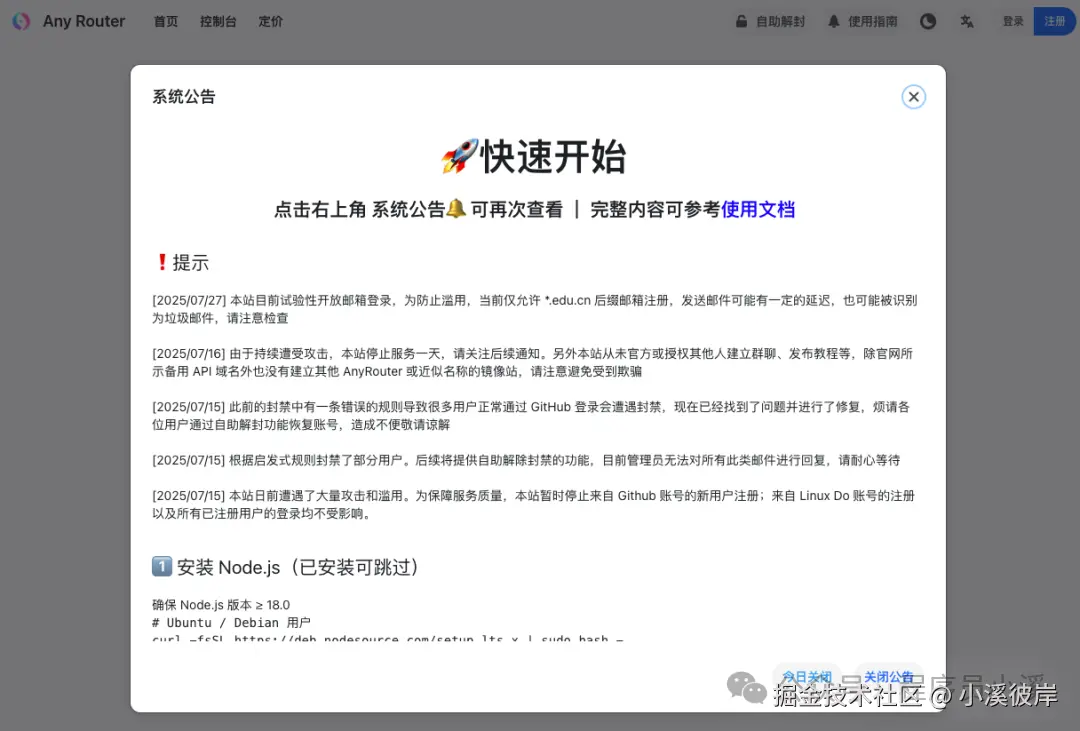Click the 关闭公告 button
This screenshot has height=731, width=1080.
click(889, 675)
